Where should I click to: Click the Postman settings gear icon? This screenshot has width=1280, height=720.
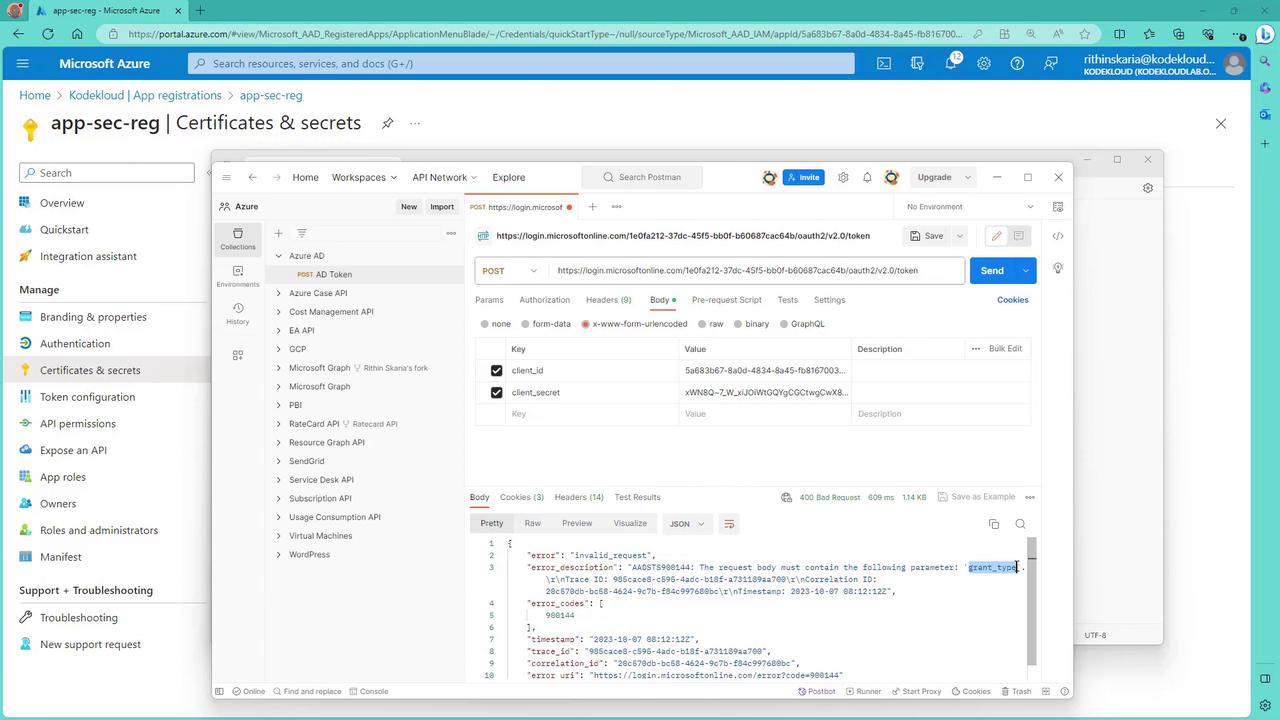pos(843,177)
